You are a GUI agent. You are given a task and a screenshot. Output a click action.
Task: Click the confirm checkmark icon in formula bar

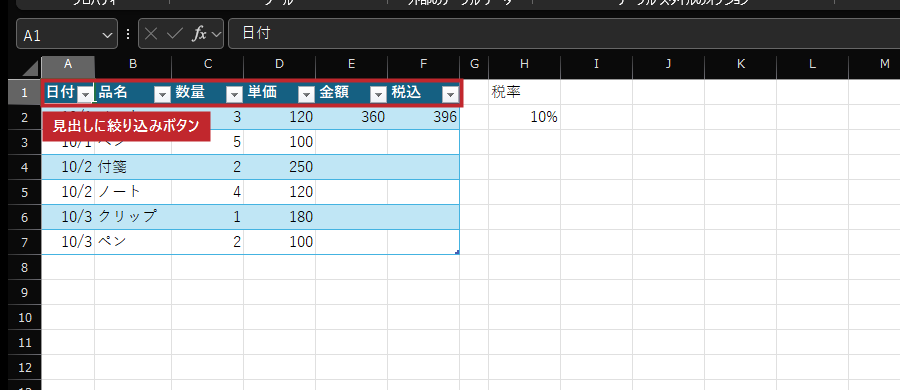(174, 34)
